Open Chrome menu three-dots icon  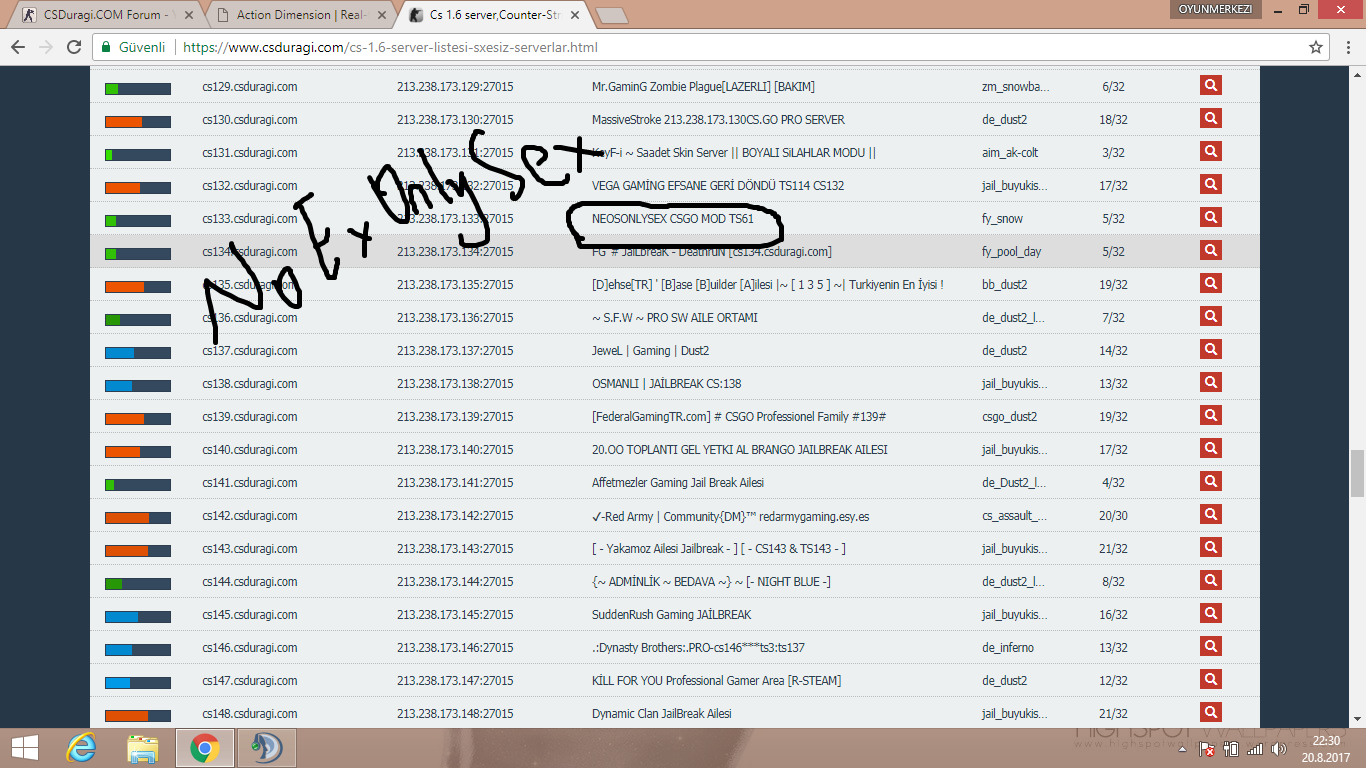point(1347,47)
